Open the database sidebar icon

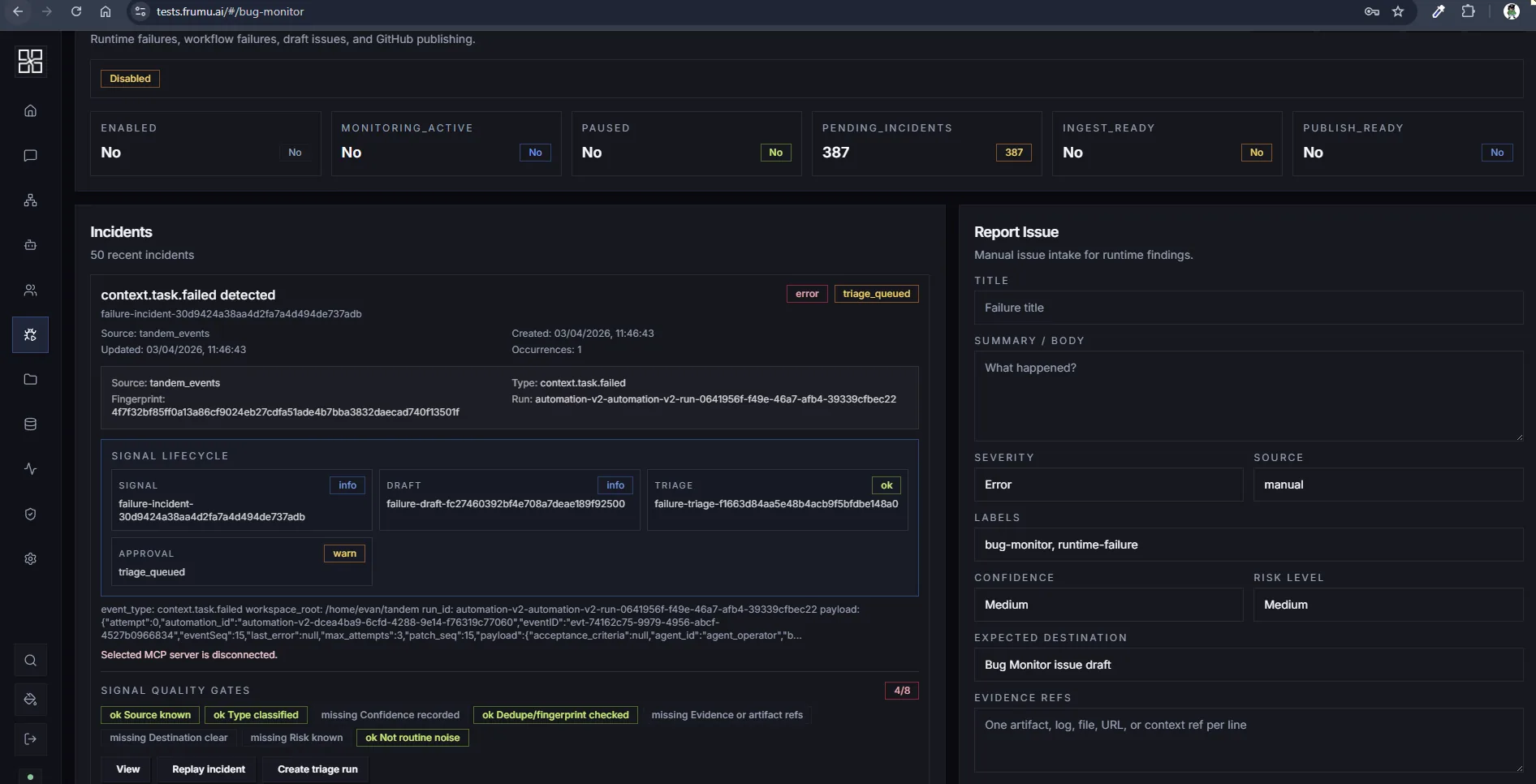[30, 424]
